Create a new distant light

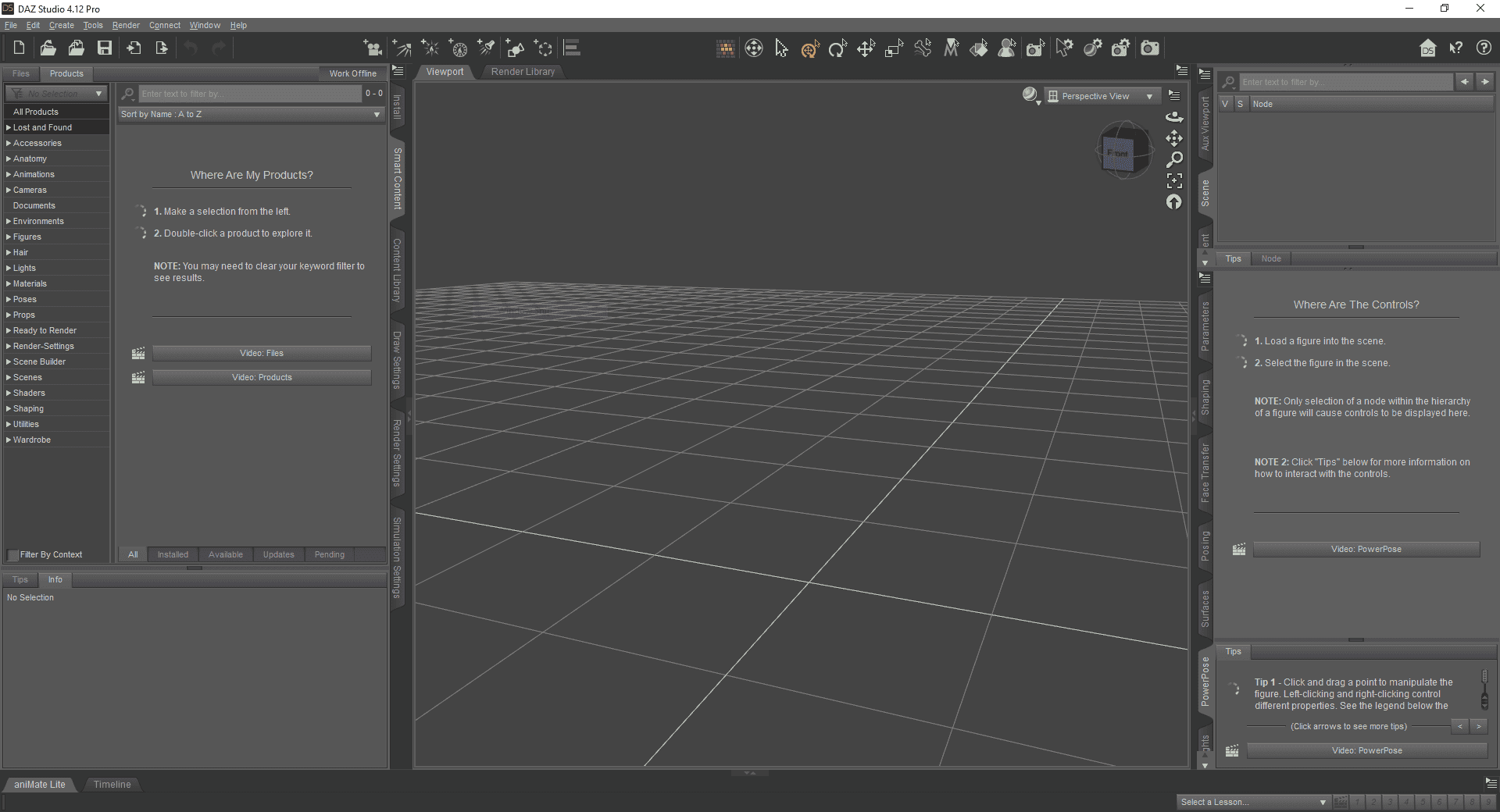tap(402, 48)
